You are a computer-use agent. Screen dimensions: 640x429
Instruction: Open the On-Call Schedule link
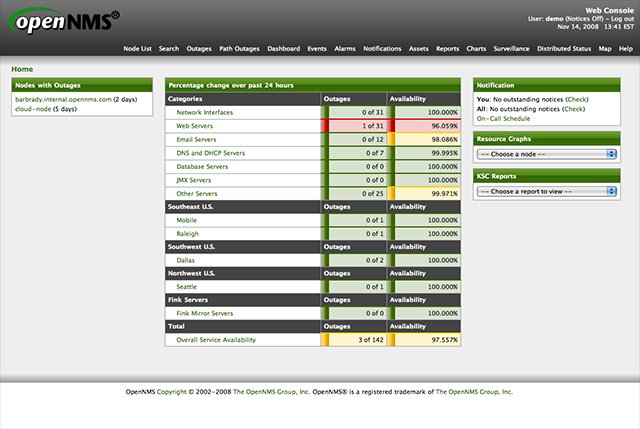tap(503, 119)
